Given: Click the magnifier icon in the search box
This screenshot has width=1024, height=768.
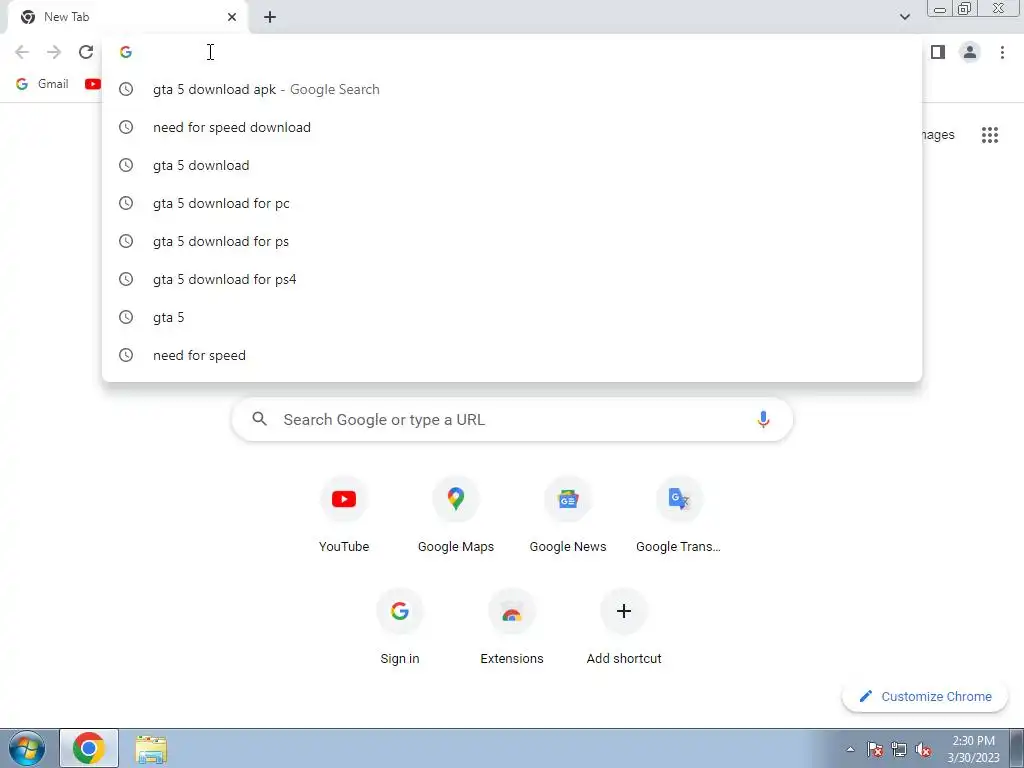Looking at the screenshot, I should [259, 419].
